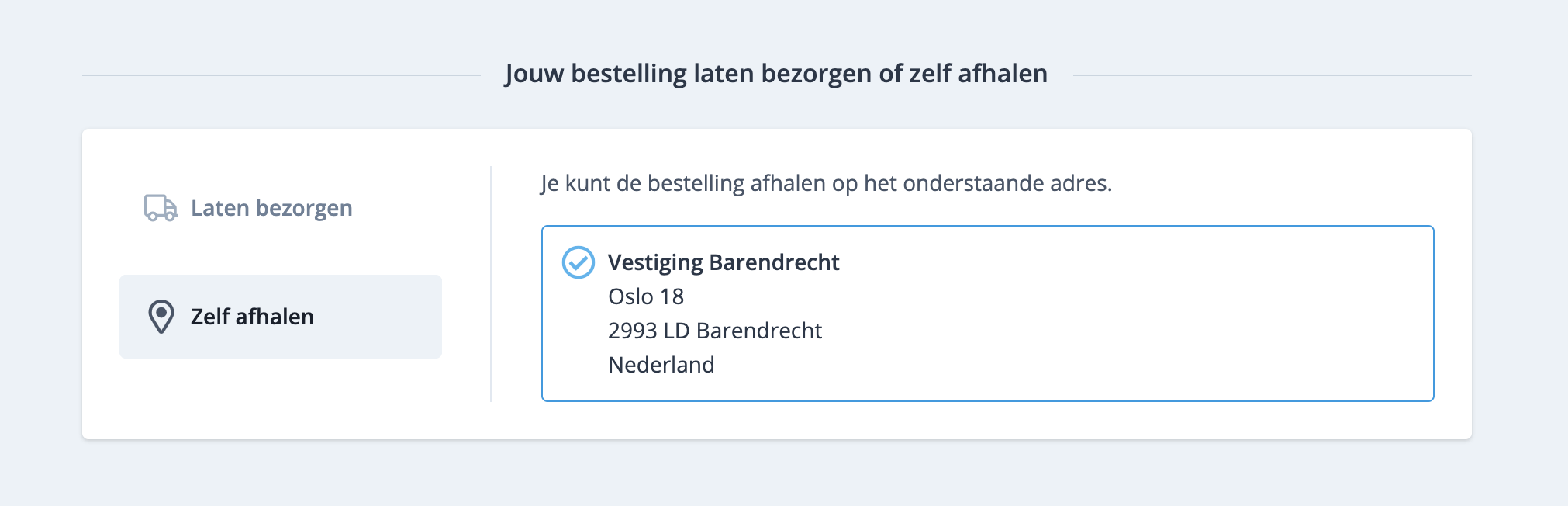Viewport: 1568px width, 506px height.
Task: Click the delivery truck icon
Action: (x=161, y=208)
